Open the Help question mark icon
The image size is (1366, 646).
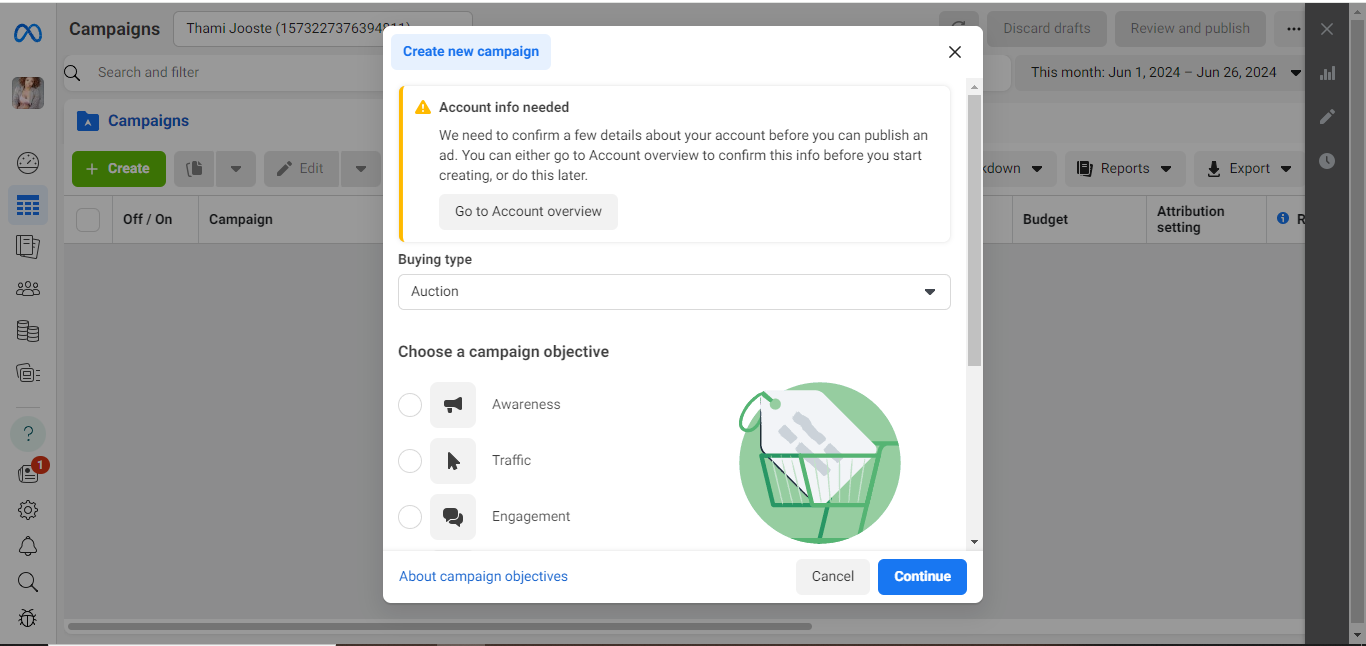pos(28,434)
